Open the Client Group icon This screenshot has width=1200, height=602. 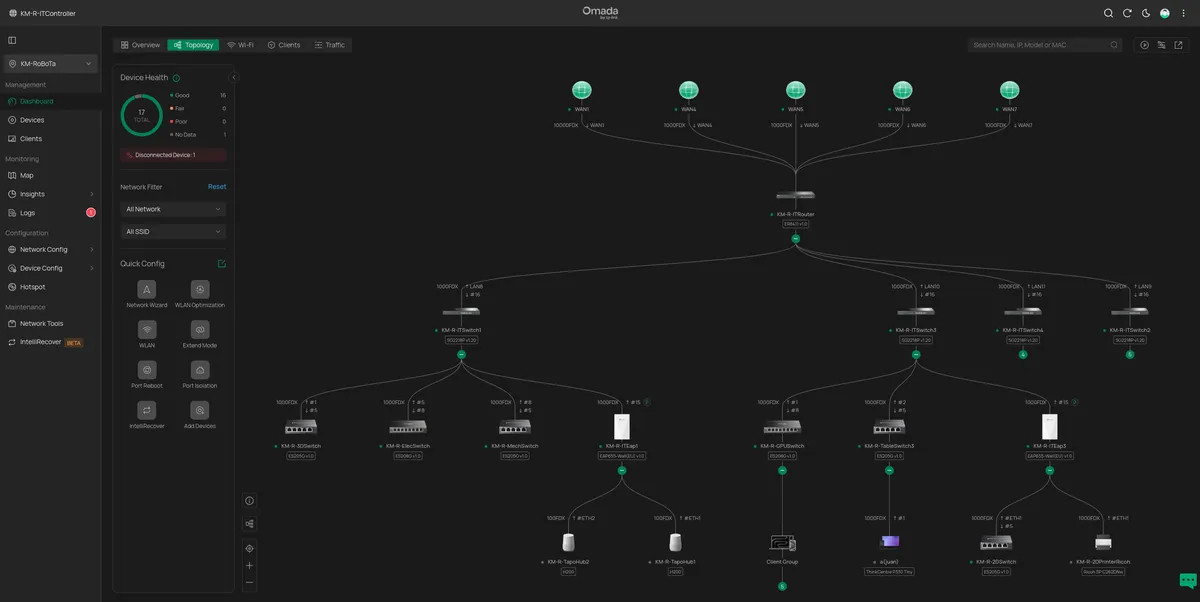click(782, 542)
